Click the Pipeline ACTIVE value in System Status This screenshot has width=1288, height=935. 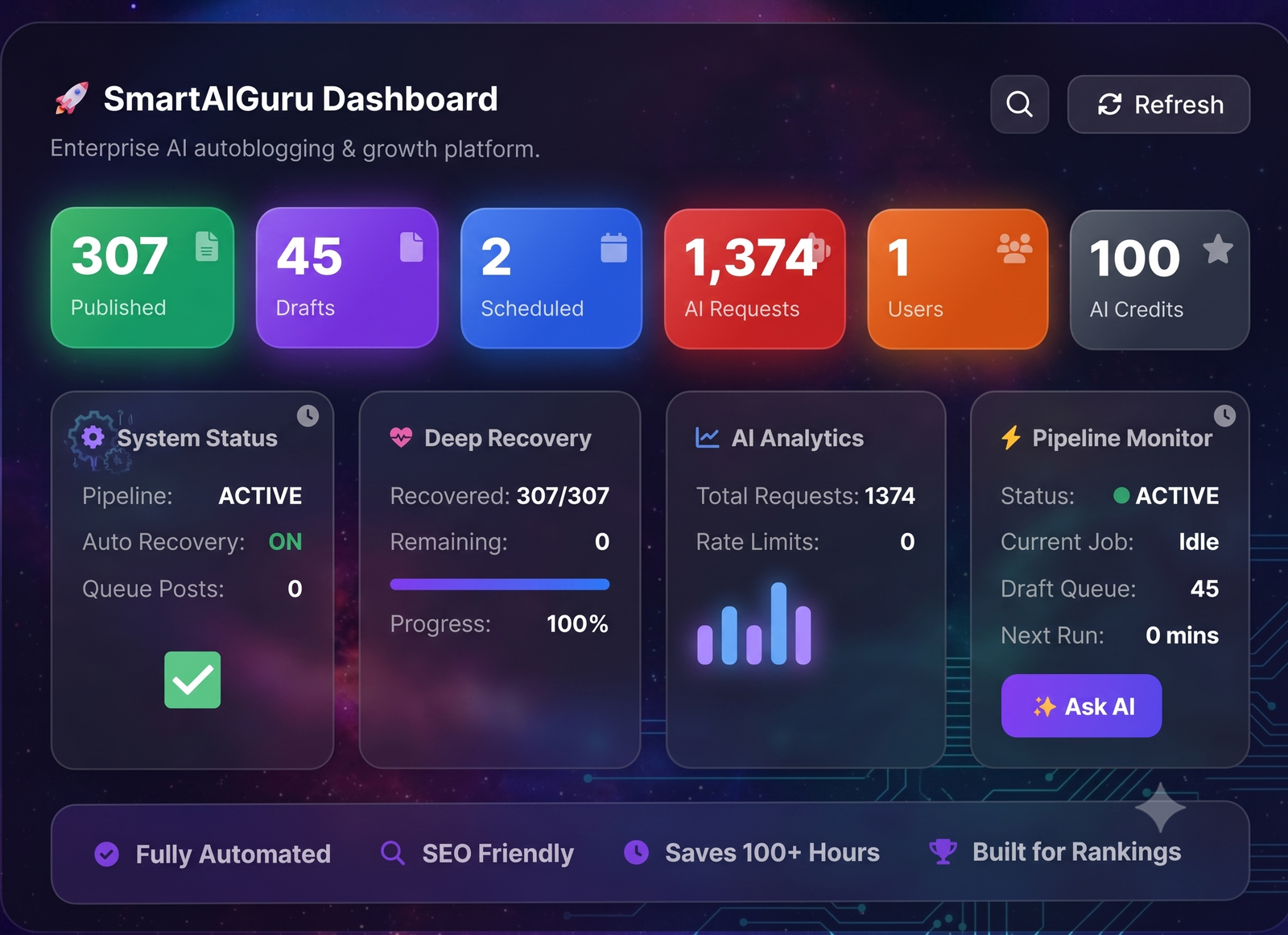[260, 496]
